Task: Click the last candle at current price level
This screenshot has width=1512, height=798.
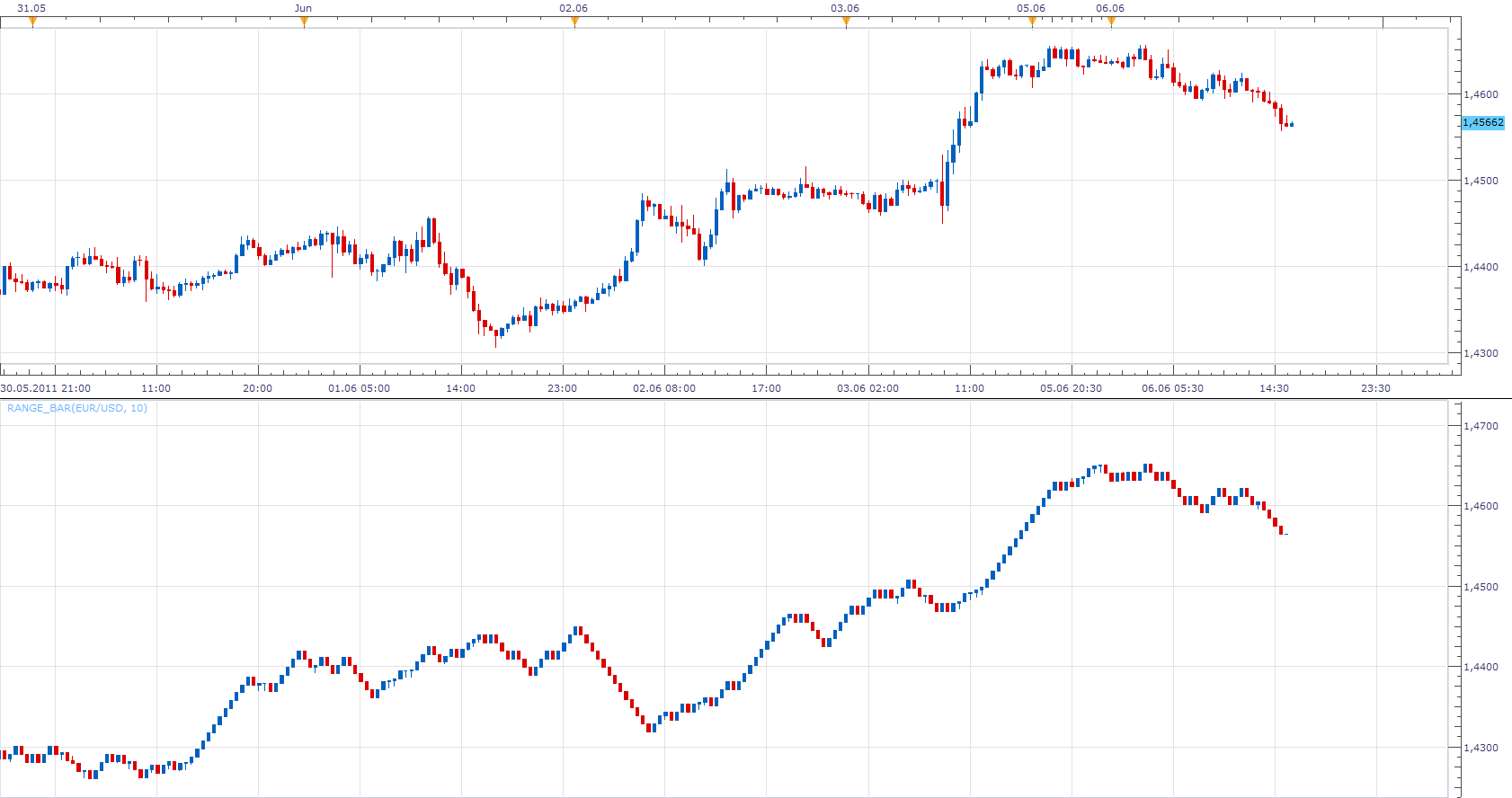Action: (1291, 124)
